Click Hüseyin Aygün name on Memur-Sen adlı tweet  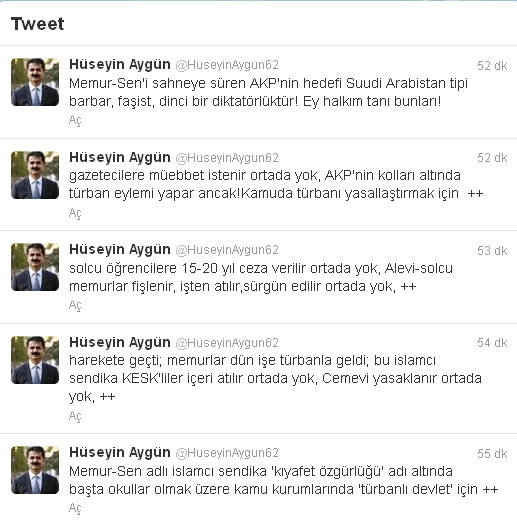pyautogui.click(x=120, y=453)
